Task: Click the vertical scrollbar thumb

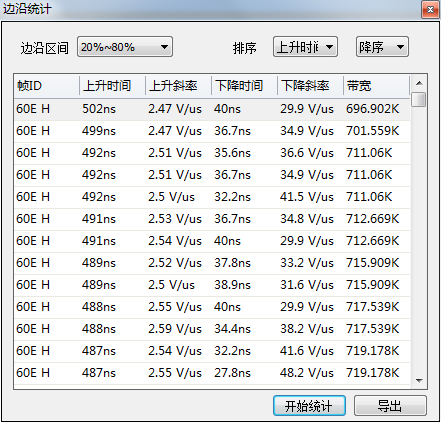Action: click(419, 99)
